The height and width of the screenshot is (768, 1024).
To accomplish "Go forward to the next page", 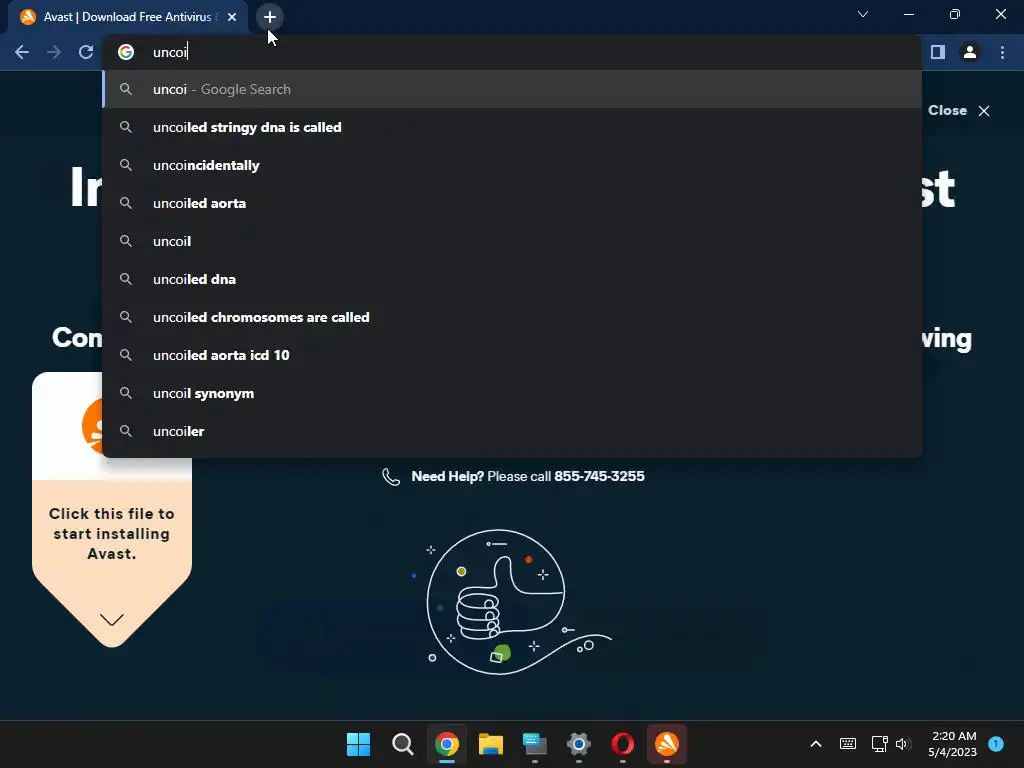I will 54,52.
